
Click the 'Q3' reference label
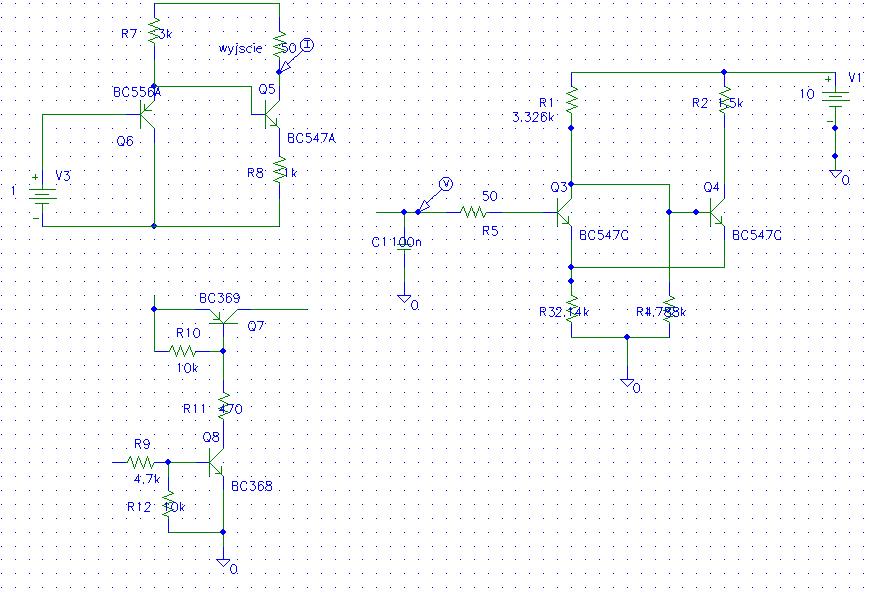tap(559, 187)
